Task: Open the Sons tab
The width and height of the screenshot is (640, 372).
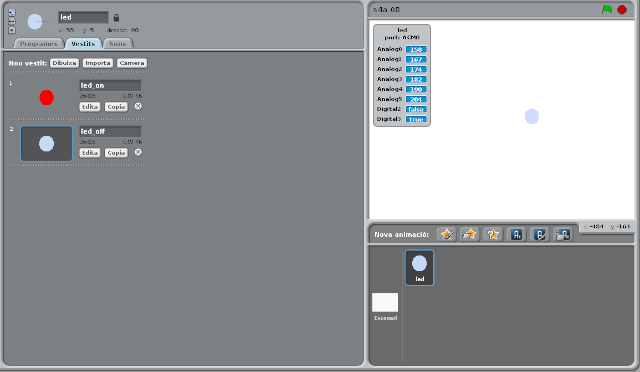Action: point(118,44)
